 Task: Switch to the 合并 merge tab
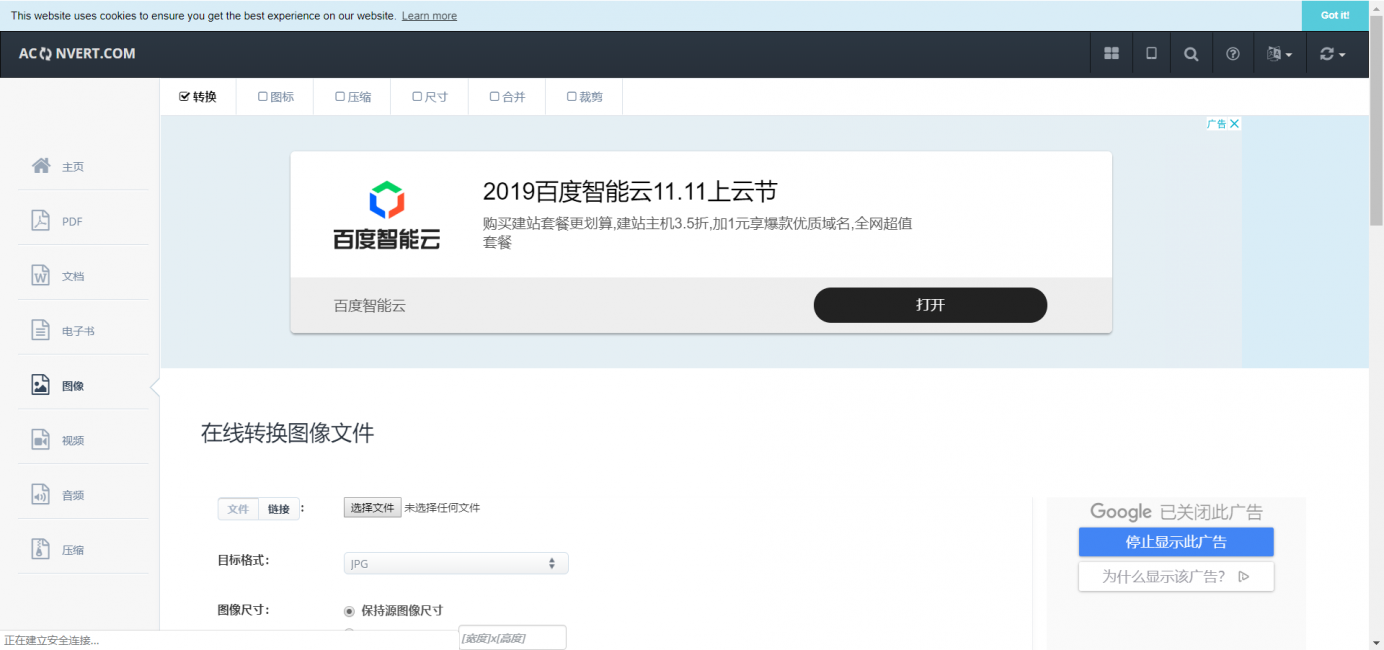coord(507,97)
